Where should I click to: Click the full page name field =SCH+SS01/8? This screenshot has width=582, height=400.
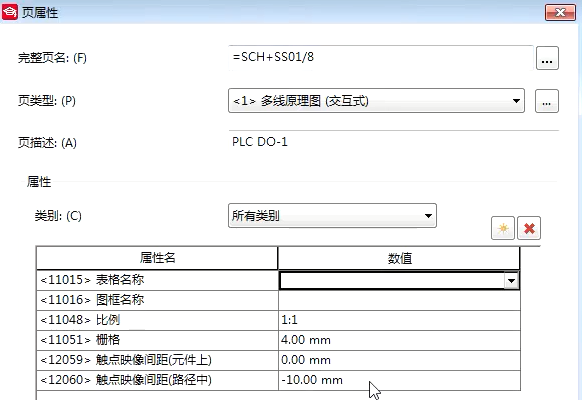tap(381, 58)
